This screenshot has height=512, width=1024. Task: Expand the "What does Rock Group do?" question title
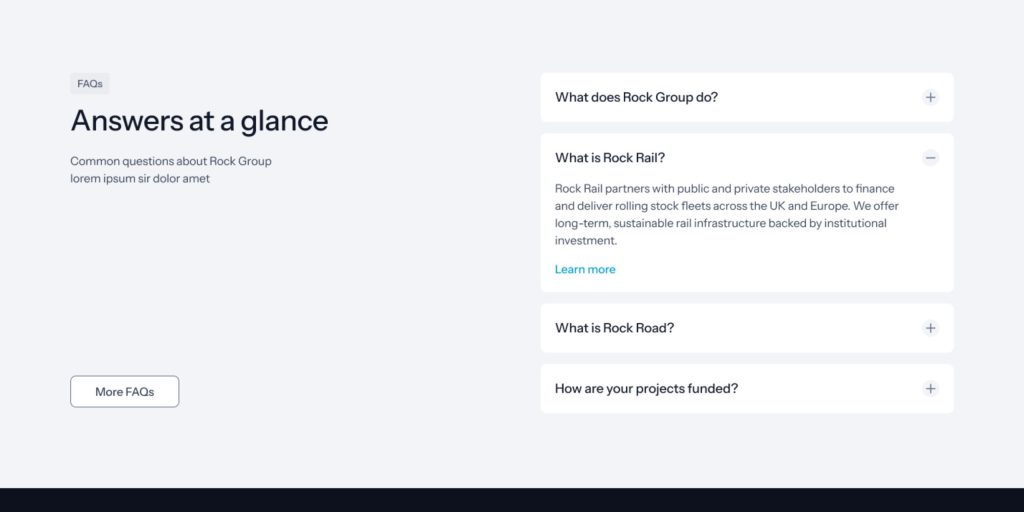(x=636, y=97)
